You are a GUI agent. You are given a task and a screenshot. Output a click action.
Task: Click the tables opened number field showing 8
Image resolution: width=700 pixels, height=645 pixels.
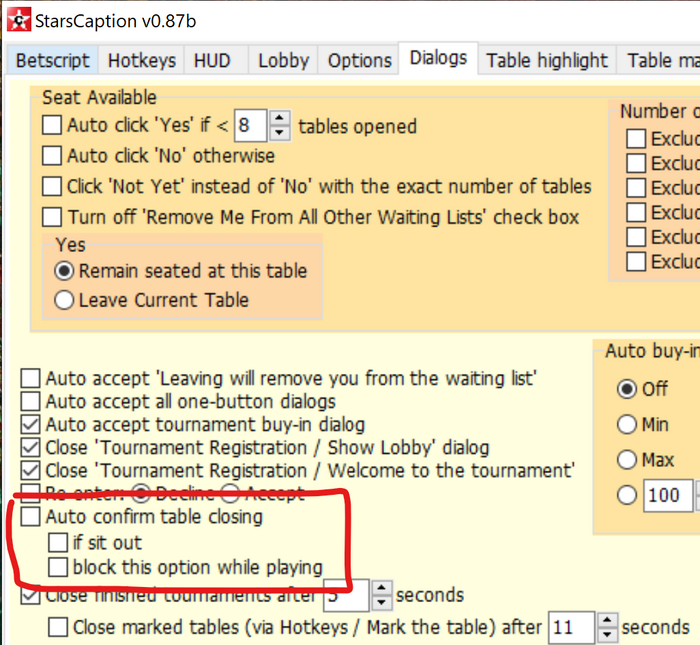pos(250,125)
